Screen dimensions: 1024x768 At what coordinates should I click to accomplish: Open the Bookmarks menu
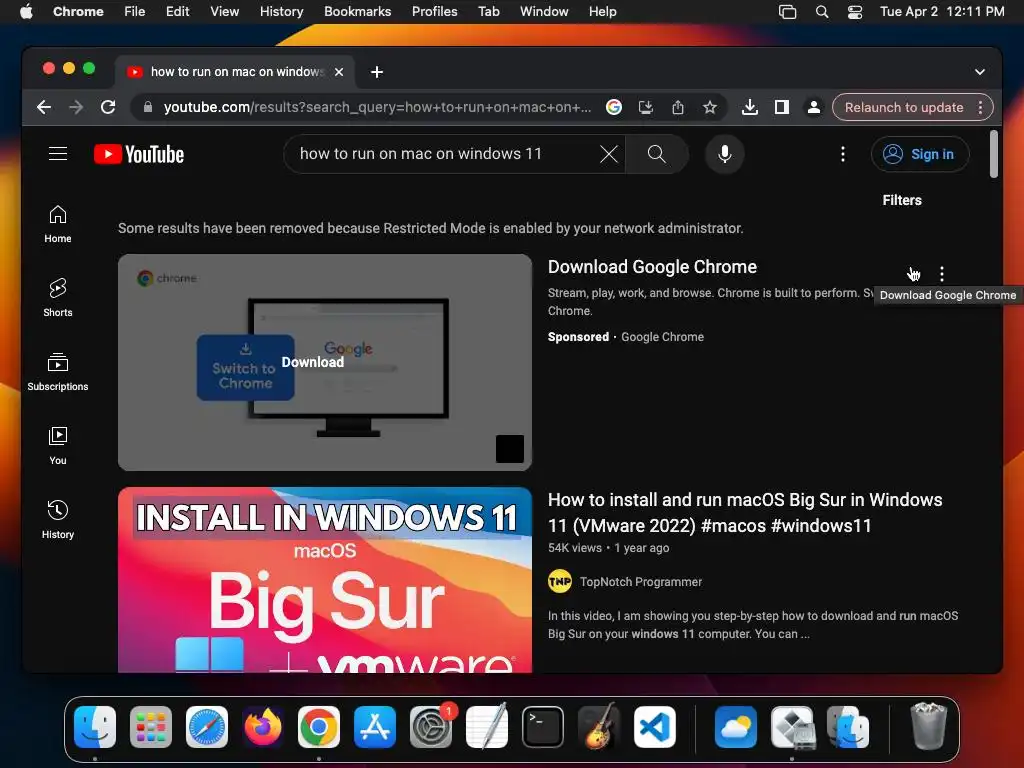357,12
